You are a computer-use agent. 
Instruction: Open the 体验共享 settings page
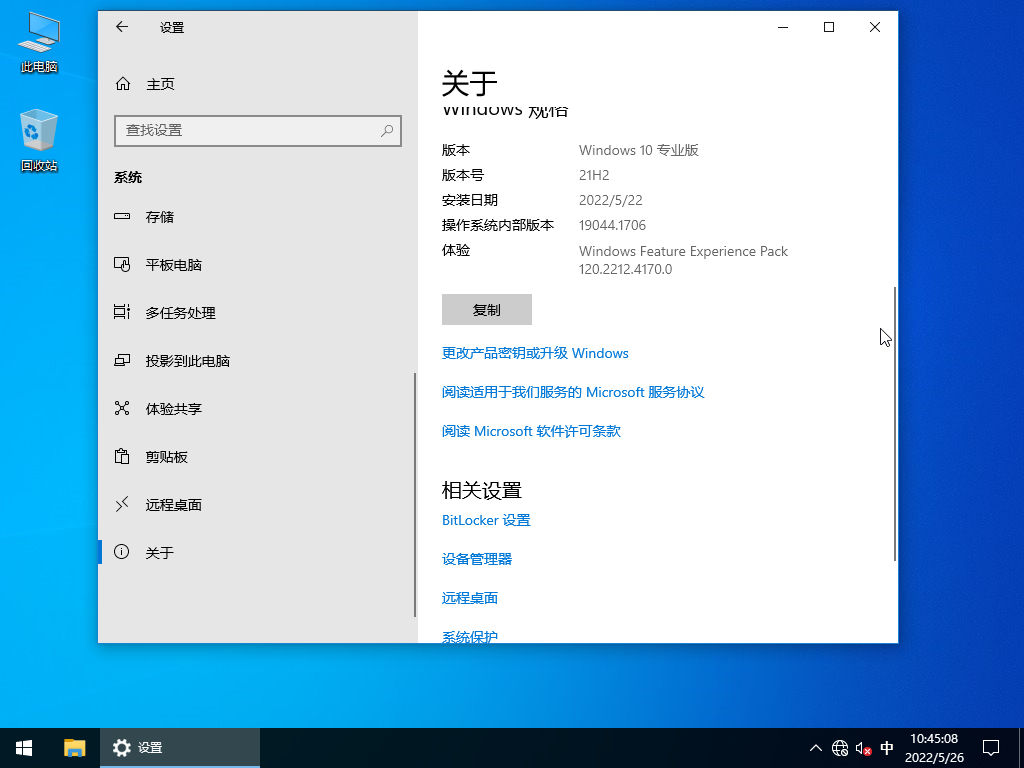(174, 408)
